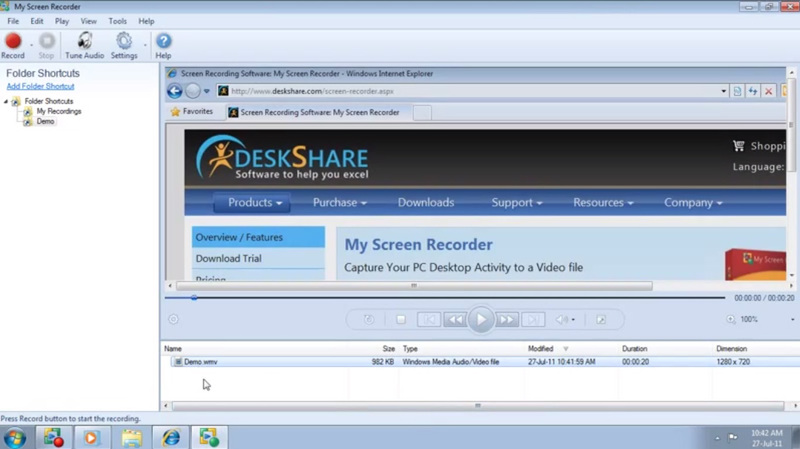800x449 pixels.
Task: Click Company menu in recorded webpage
Action: (x=693, y=203)
